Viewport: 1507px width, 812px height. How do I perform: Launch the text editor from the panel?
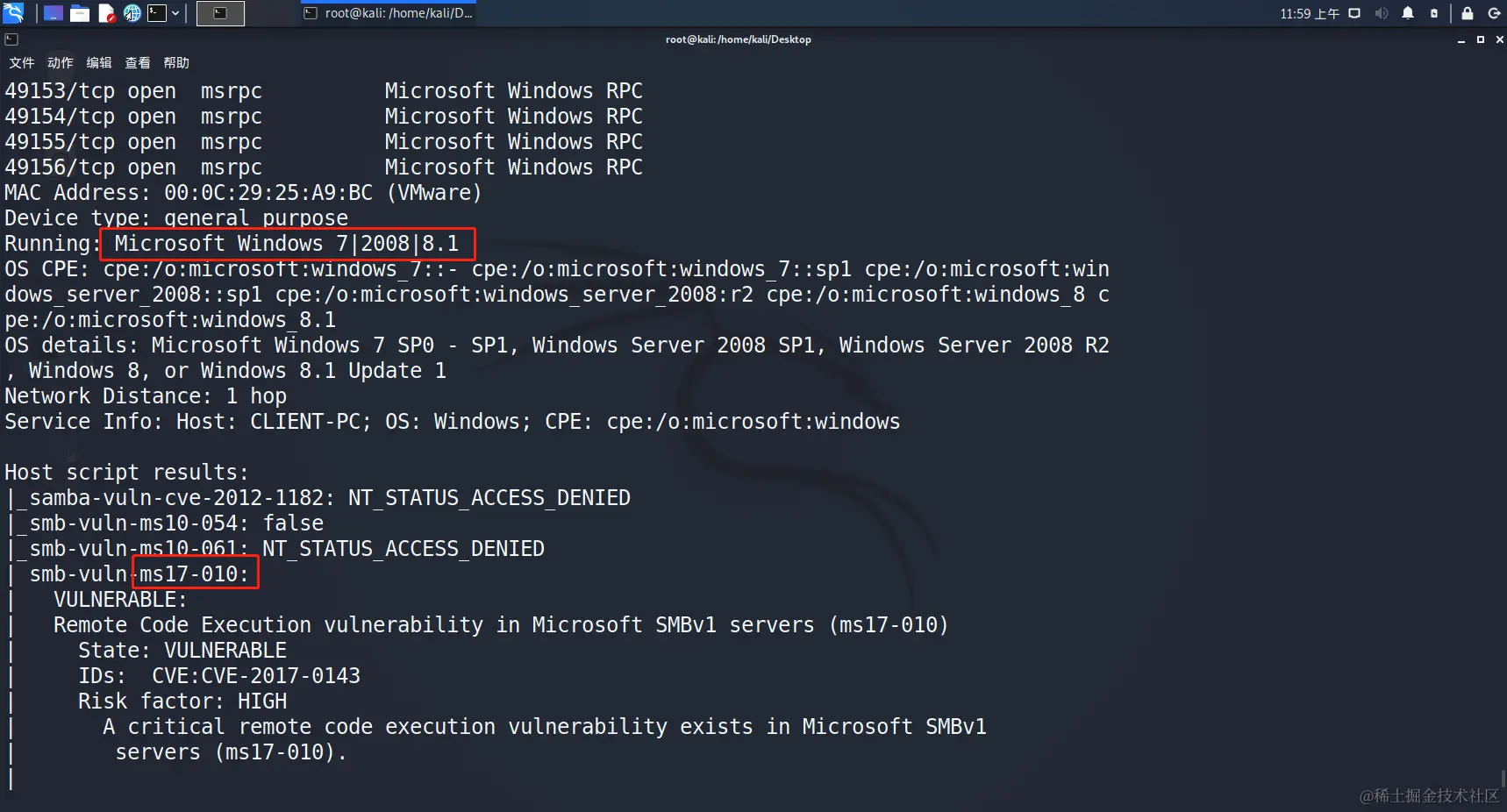pyautogui.click(x=106, y=13)
